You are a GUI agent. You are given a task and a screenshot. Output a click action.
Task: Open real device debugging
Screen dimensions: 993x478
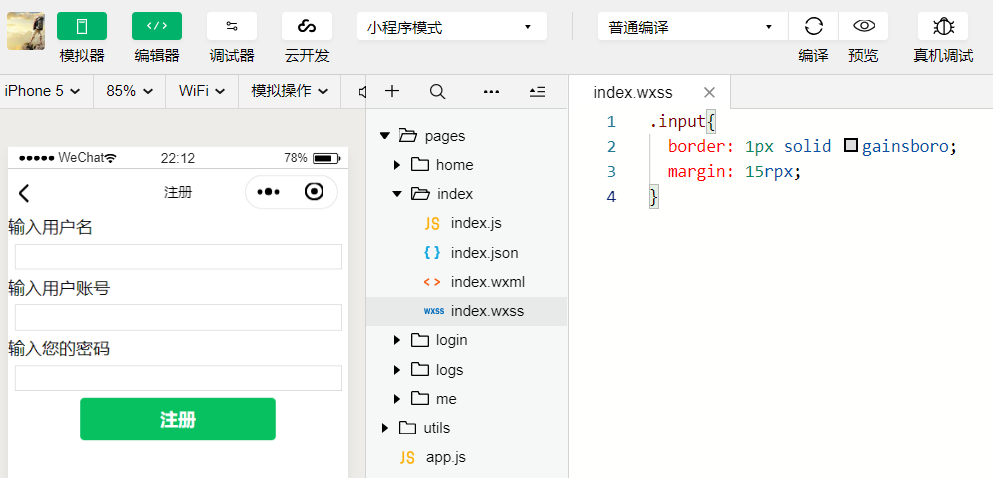click(x=942, y=27)
